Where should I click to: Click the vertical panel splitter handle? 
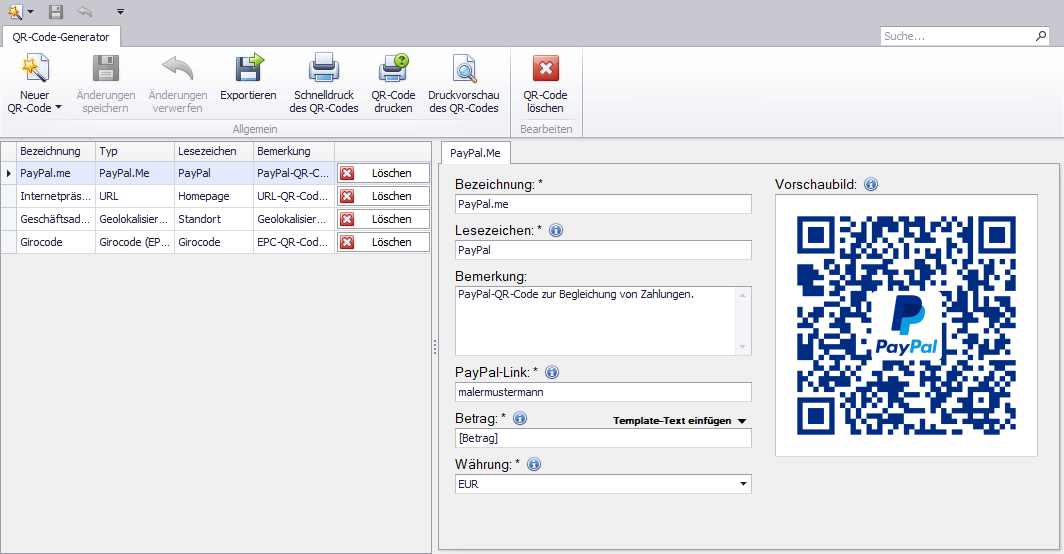435,347
